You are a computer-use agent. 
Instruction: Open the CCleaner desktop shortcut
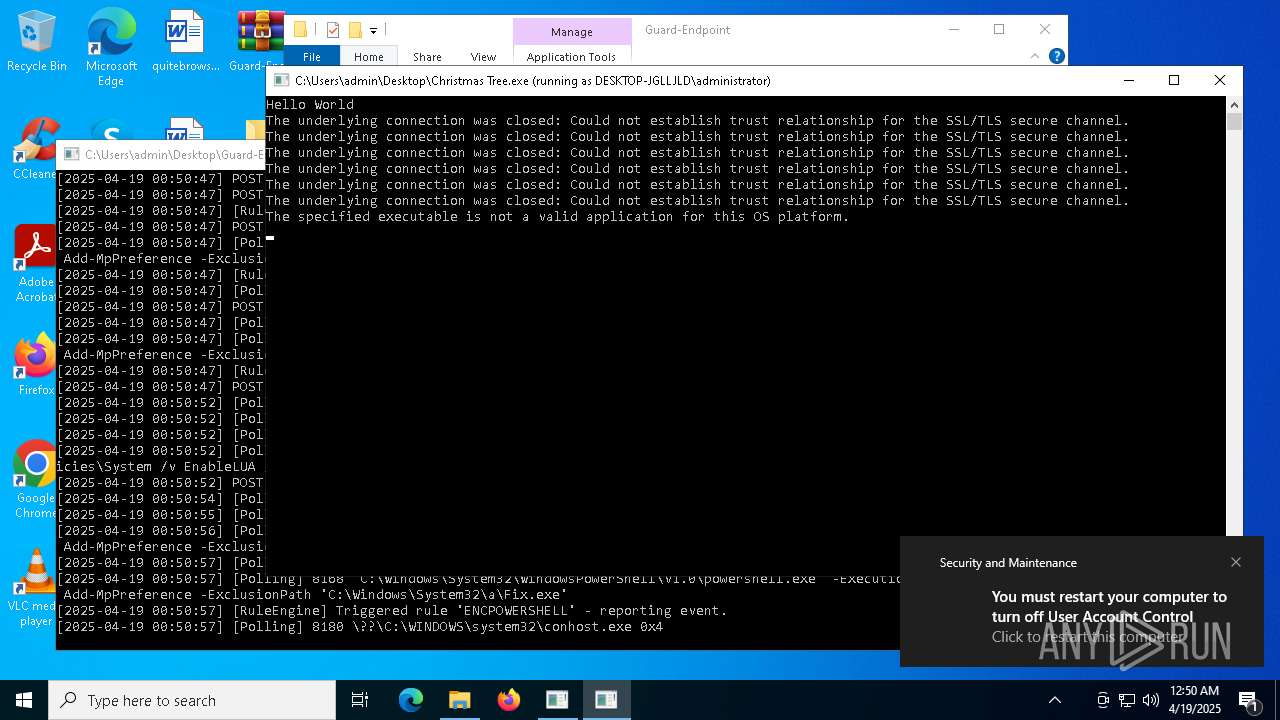35,150
